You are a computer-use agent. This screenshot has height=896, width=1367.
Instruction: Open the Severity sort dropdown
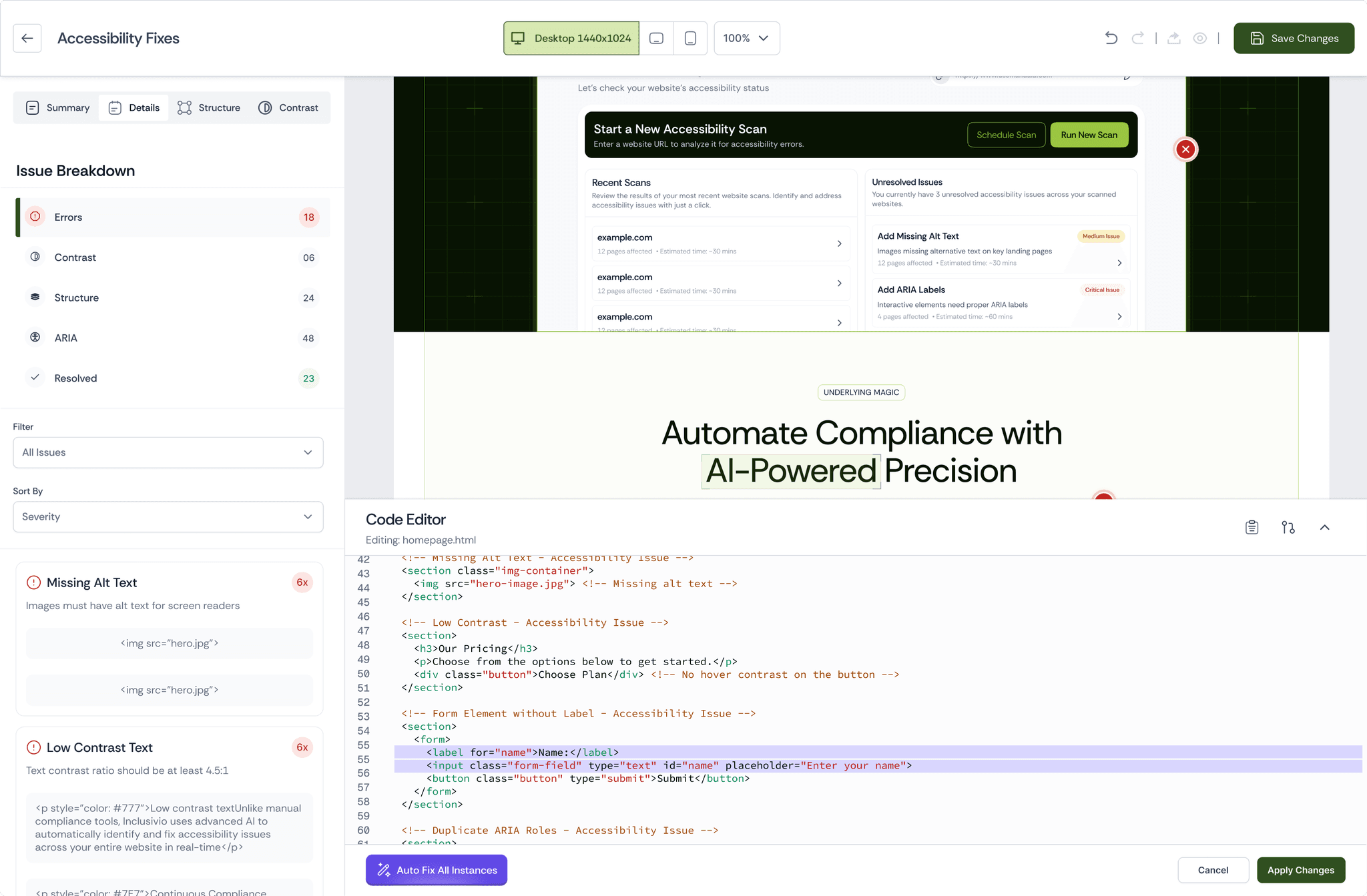click(x=168, y=517)
